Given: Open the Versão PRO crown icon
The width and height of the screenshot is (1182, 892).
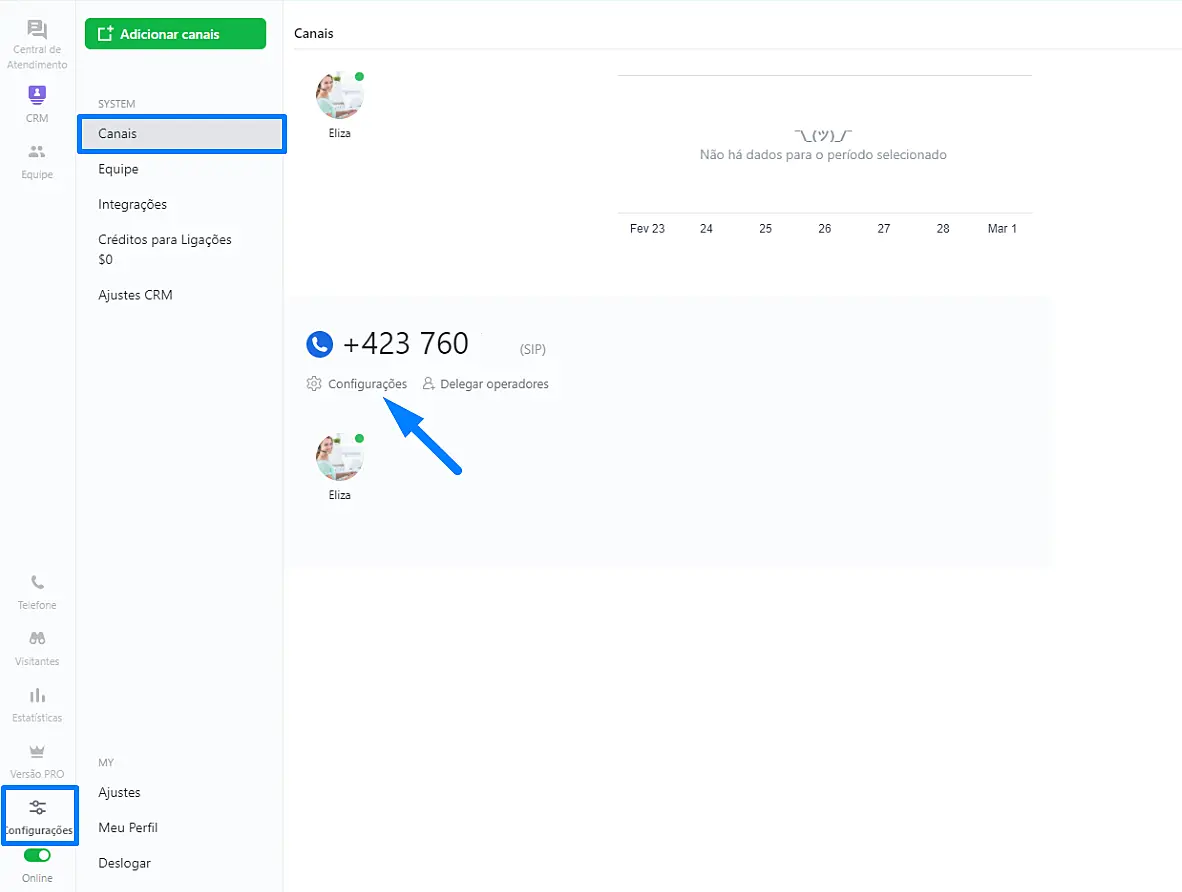Looking at the screenshot, I should pos(37,752).
